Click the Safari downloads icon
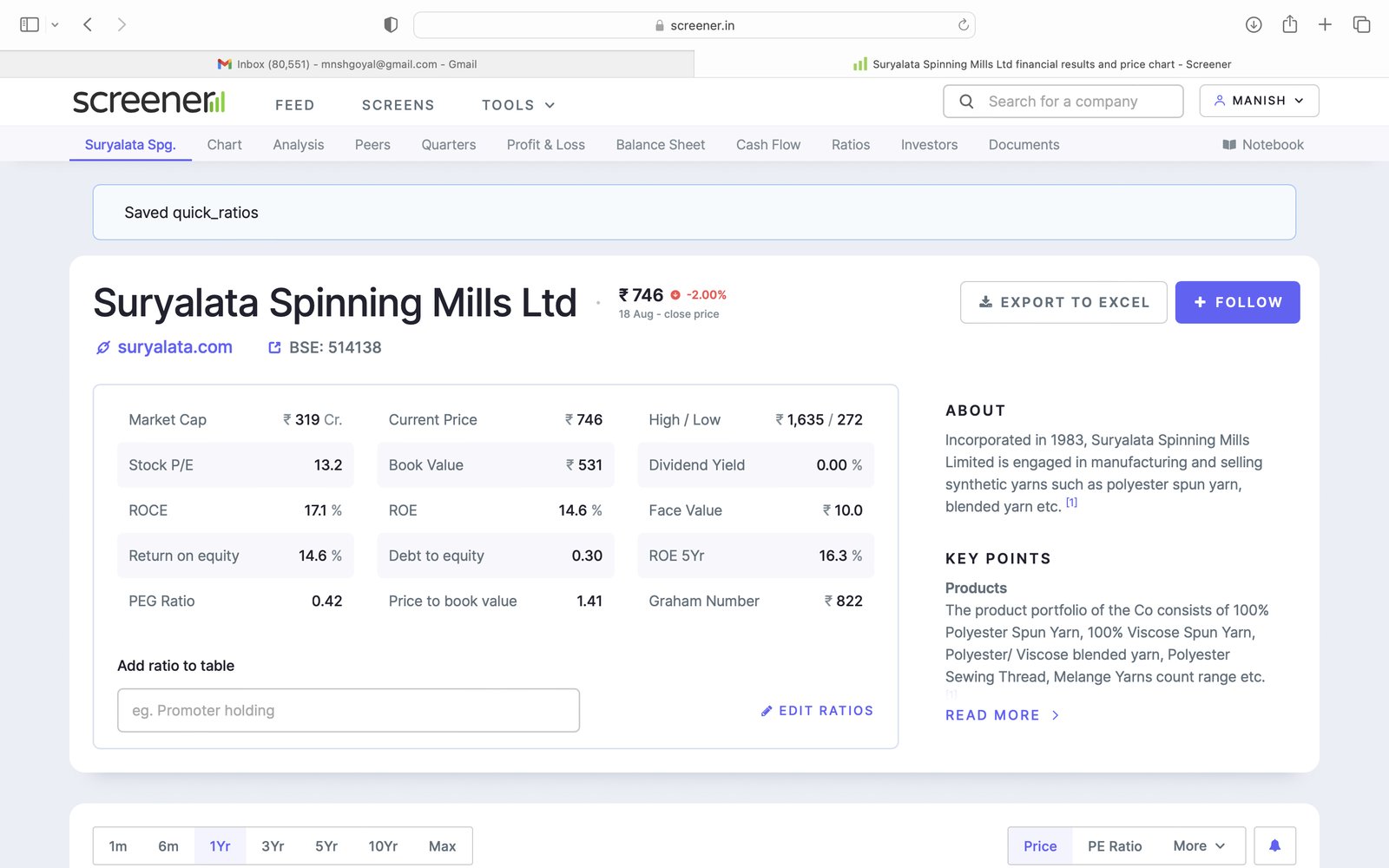The width and height of the screenshot is (1389, 868). pos(1254,25)
